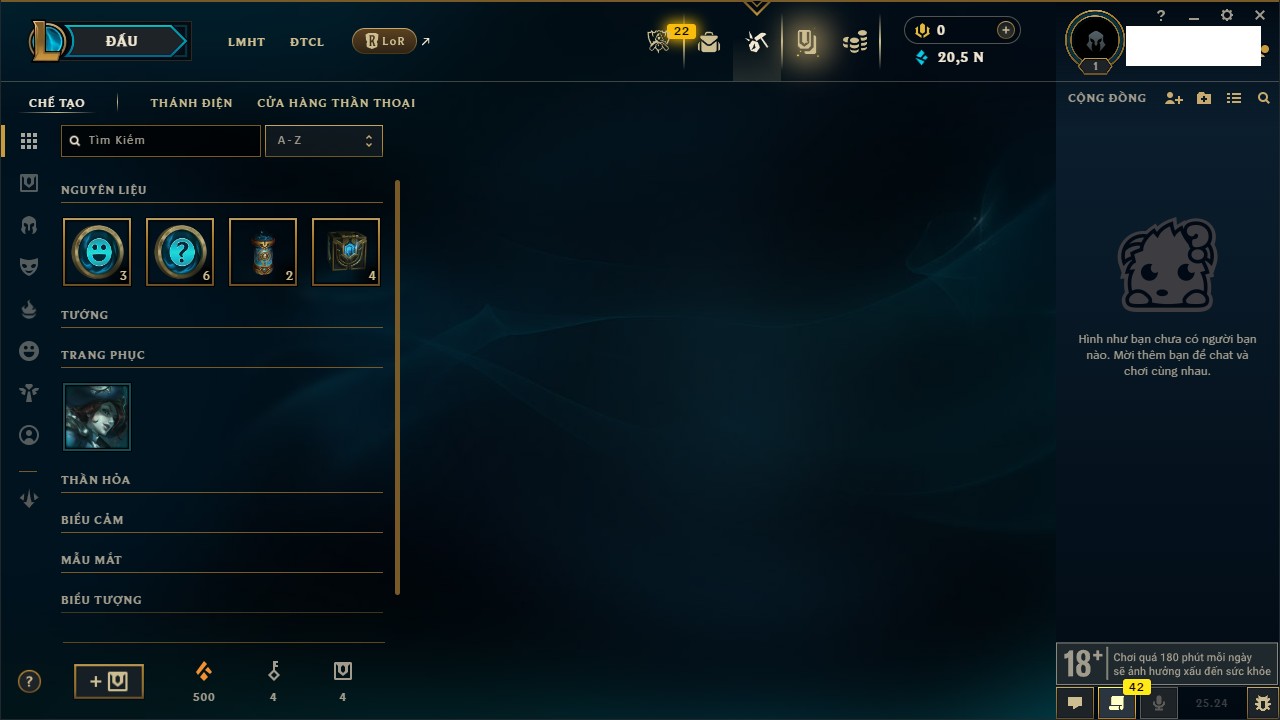Click the Tìm Kiếm search field

tap(161, 141)
